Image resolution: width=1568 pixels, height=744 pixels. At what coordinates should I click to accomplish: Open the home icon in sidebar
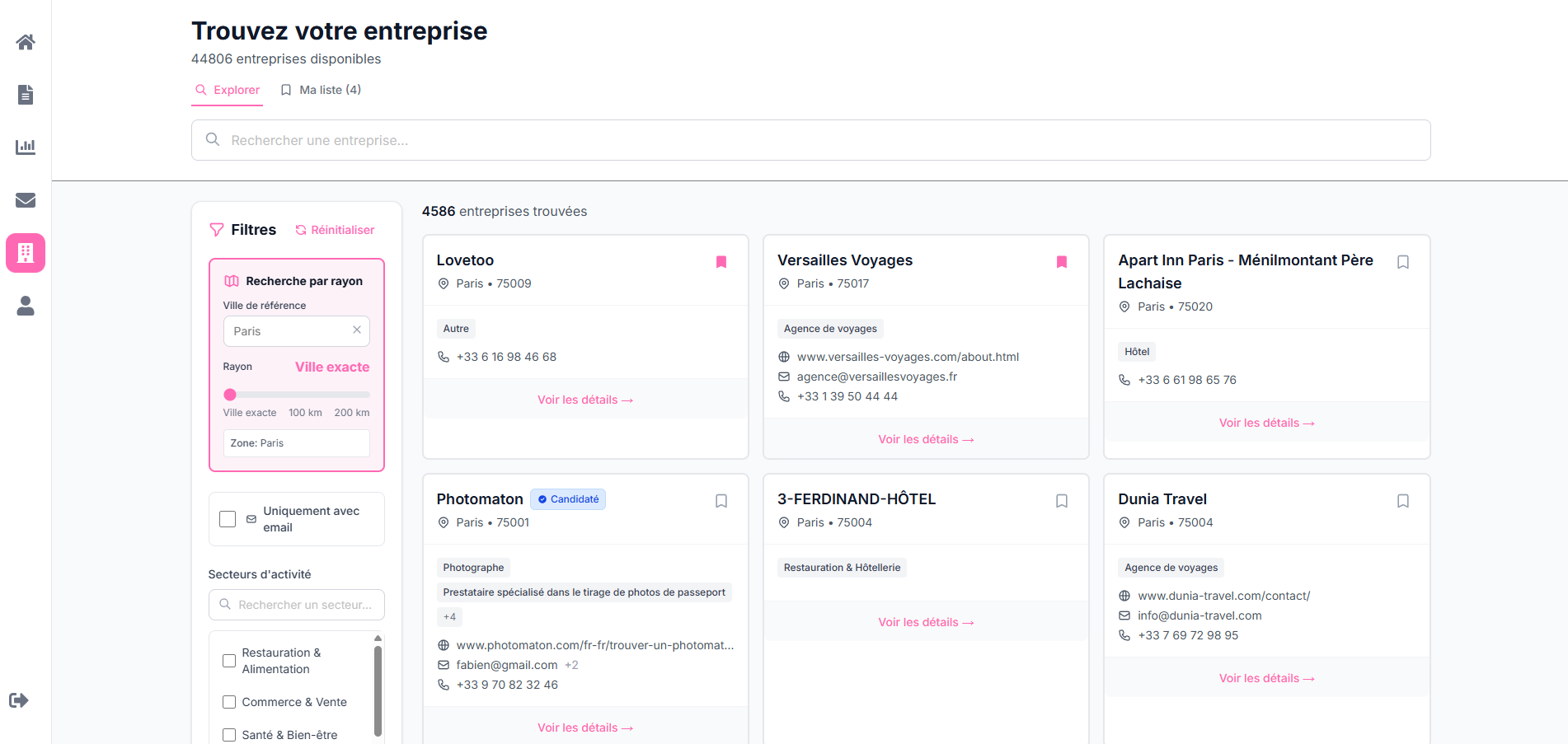(x=26, y=42)
